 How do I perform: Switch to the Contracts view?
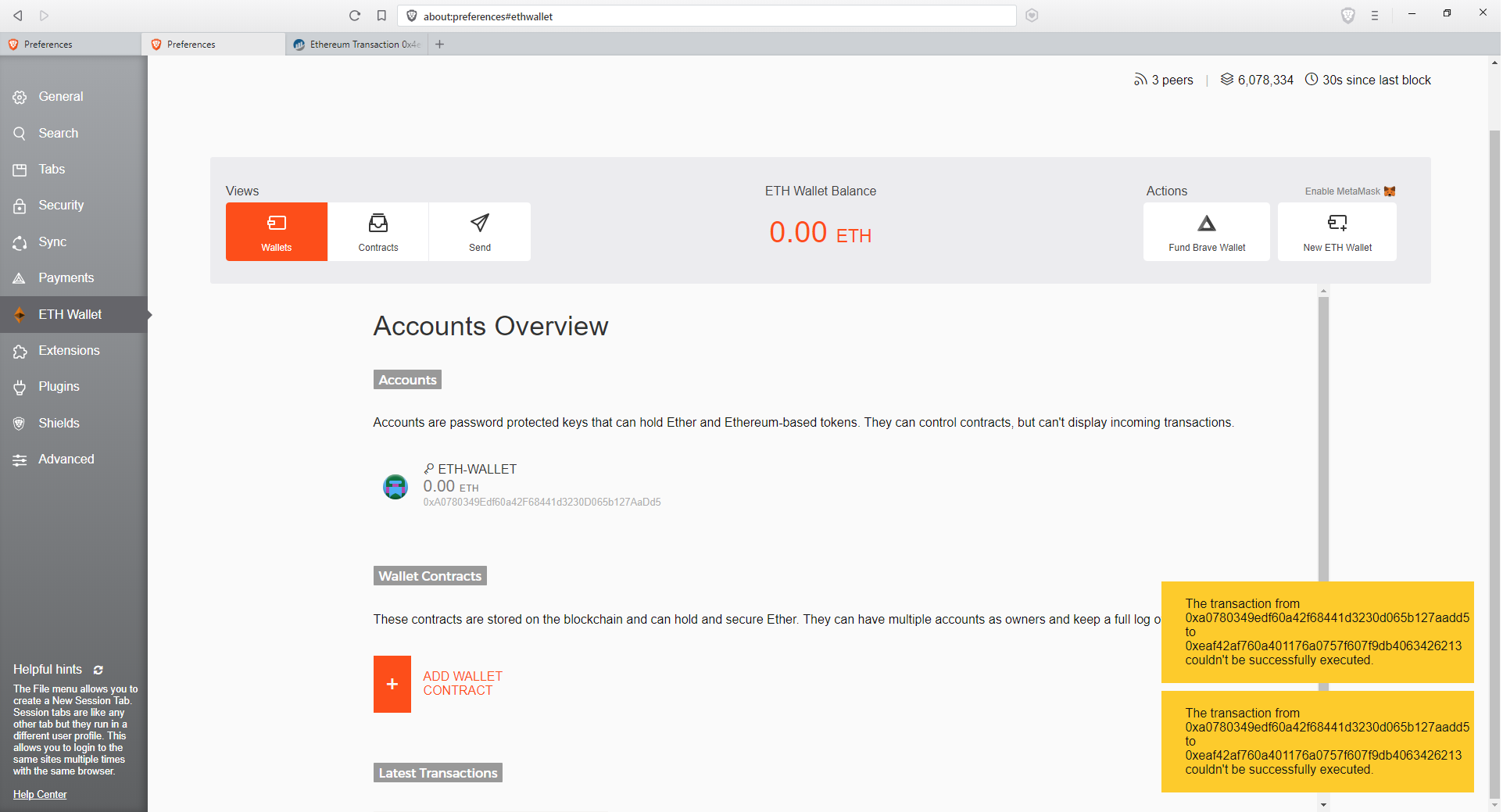pos(378,231)
